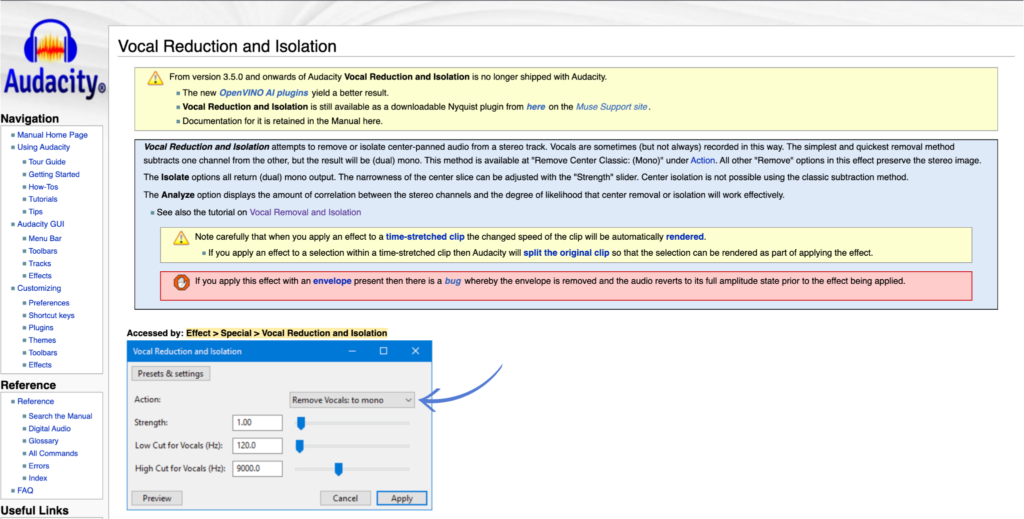
Task: Click the 'here' download link
Action: click(x=536, y=107)
